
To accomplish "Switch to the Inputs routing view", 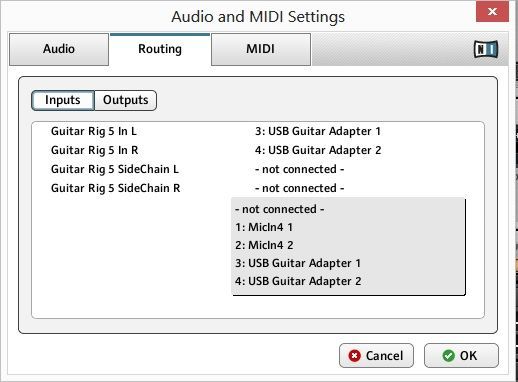I will pos(63,100).
